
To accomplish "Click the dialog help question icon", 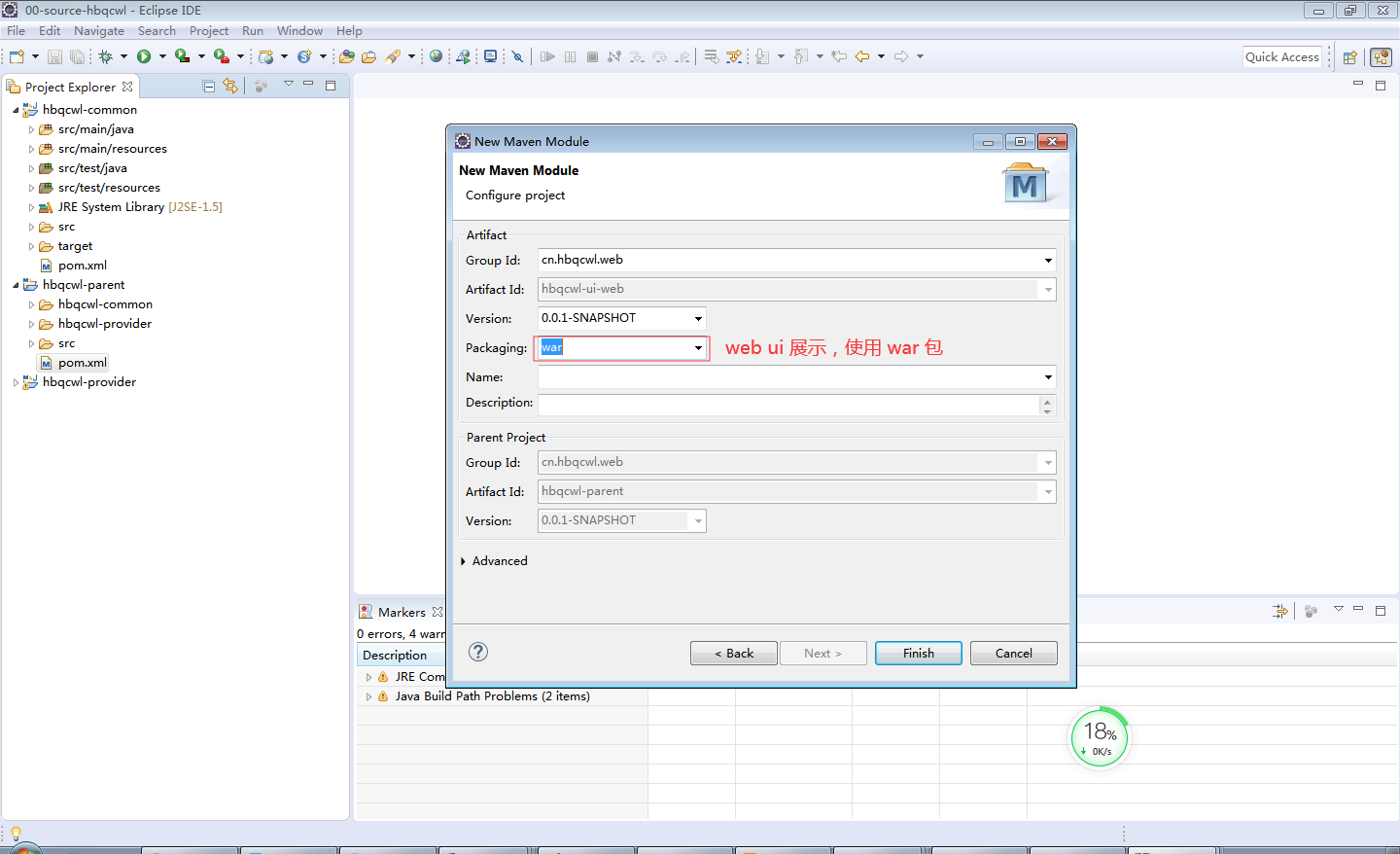I will 478,652.
